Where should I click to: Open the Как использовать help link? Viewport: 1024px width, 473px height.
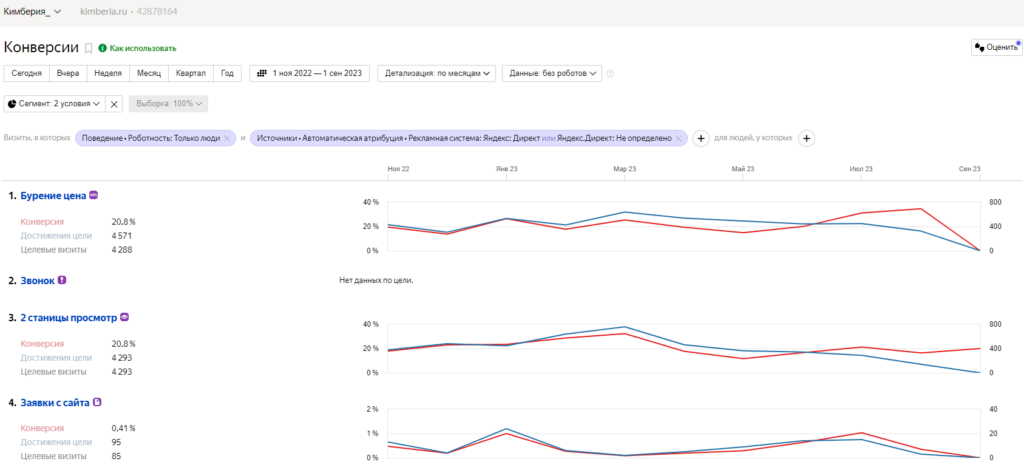pos(137,48)
